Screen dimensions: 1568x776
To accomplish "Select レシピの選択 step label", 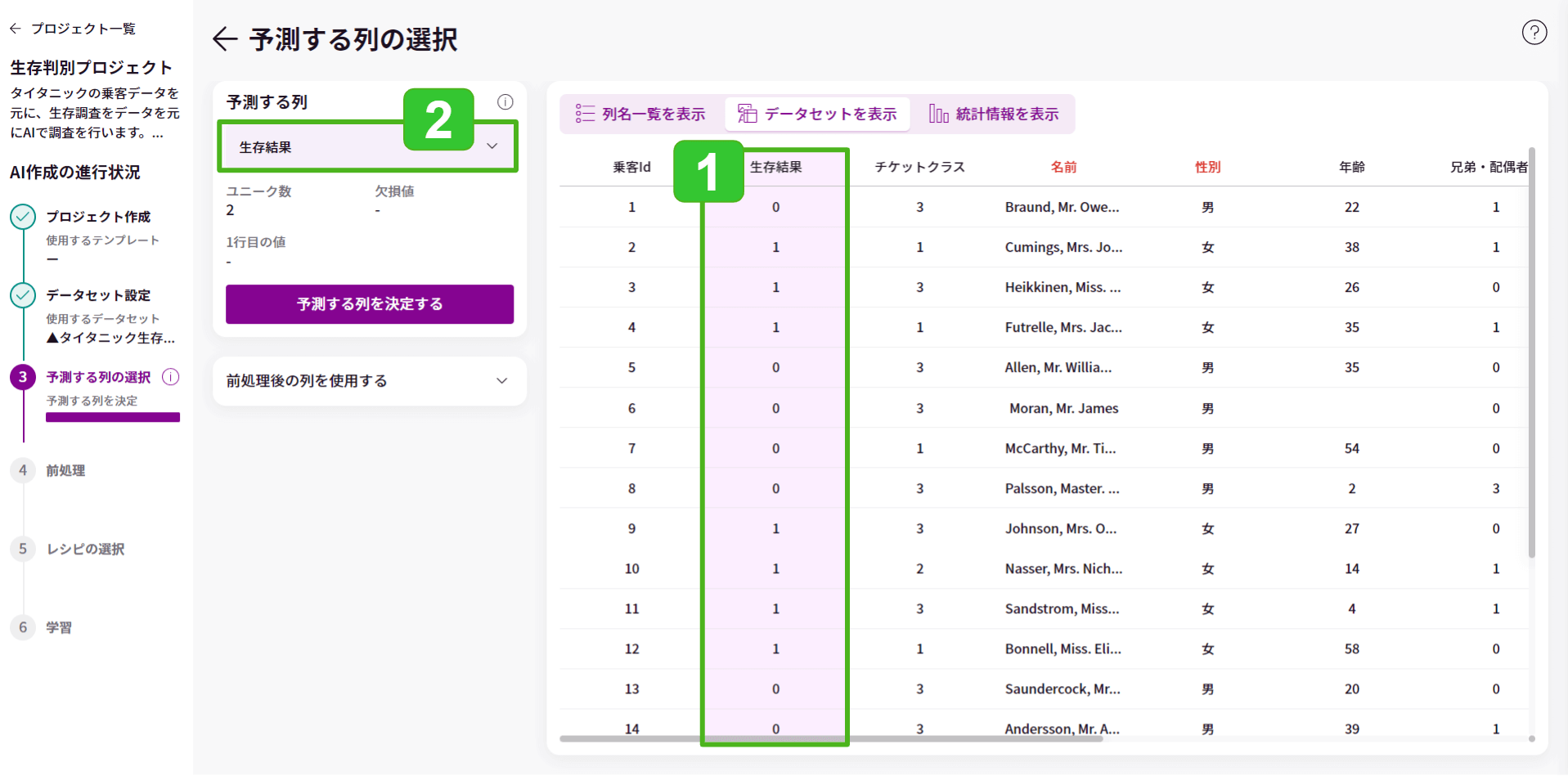I will pos(85,549).
